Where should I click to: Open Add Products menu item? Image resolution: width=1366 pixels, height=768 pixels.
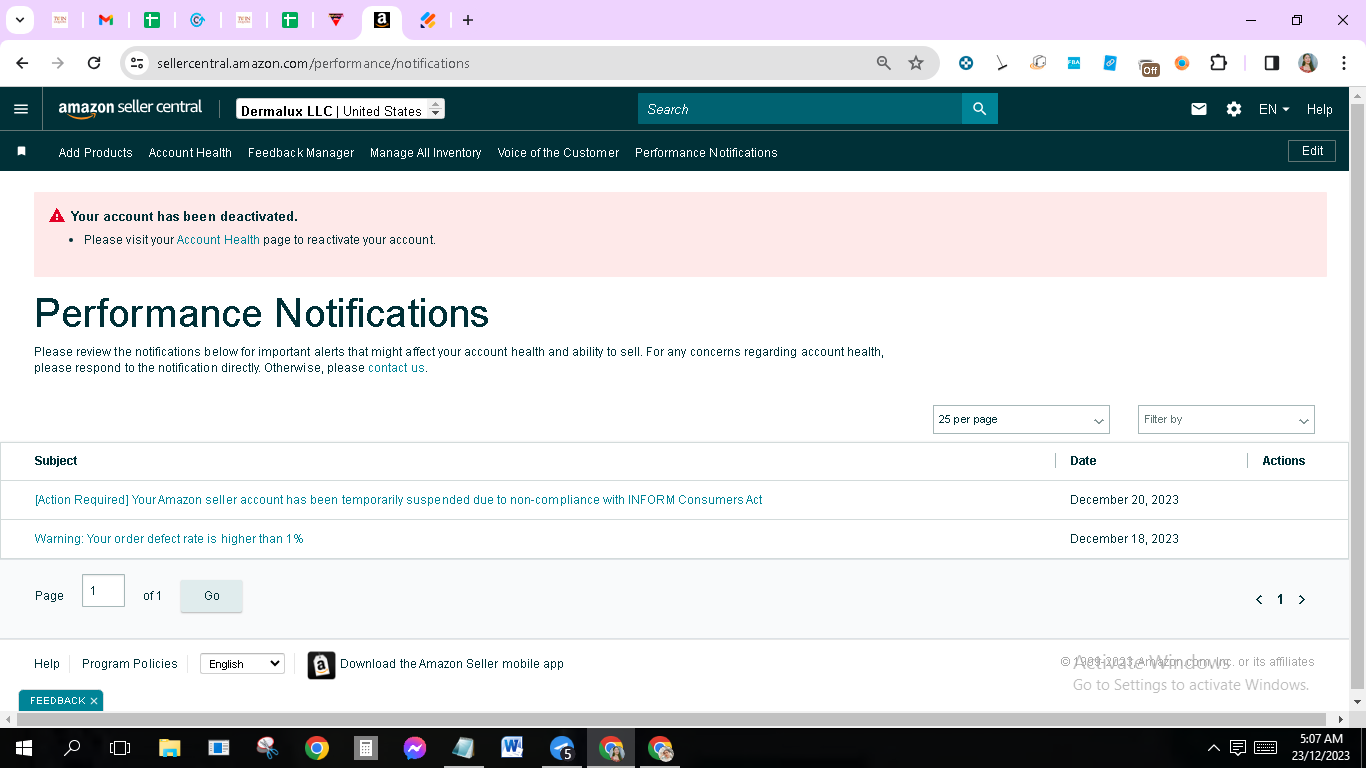tap(96, 153)
